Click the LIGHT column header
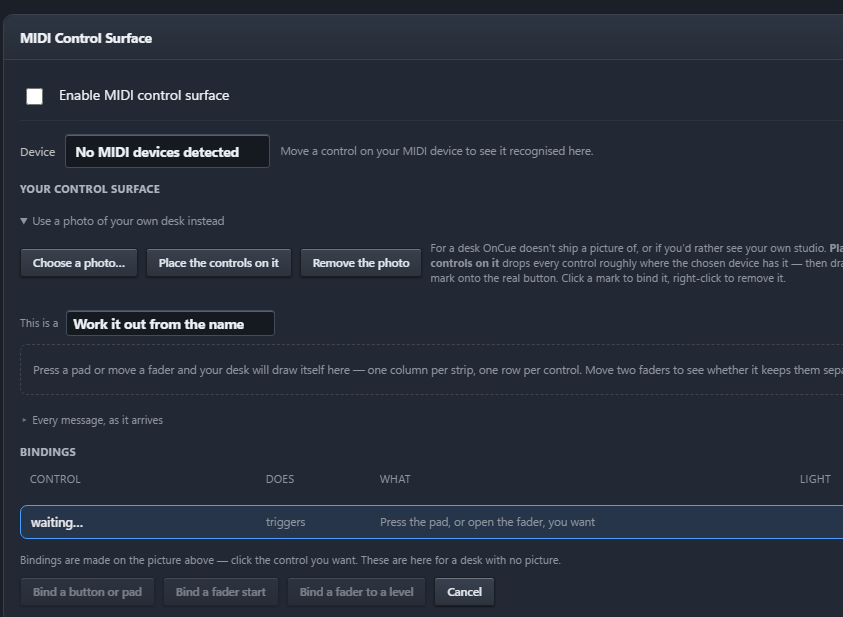Image resolution: width=843 pixels, height=617 pixels. pyautogui.click(x=815, y=479)
